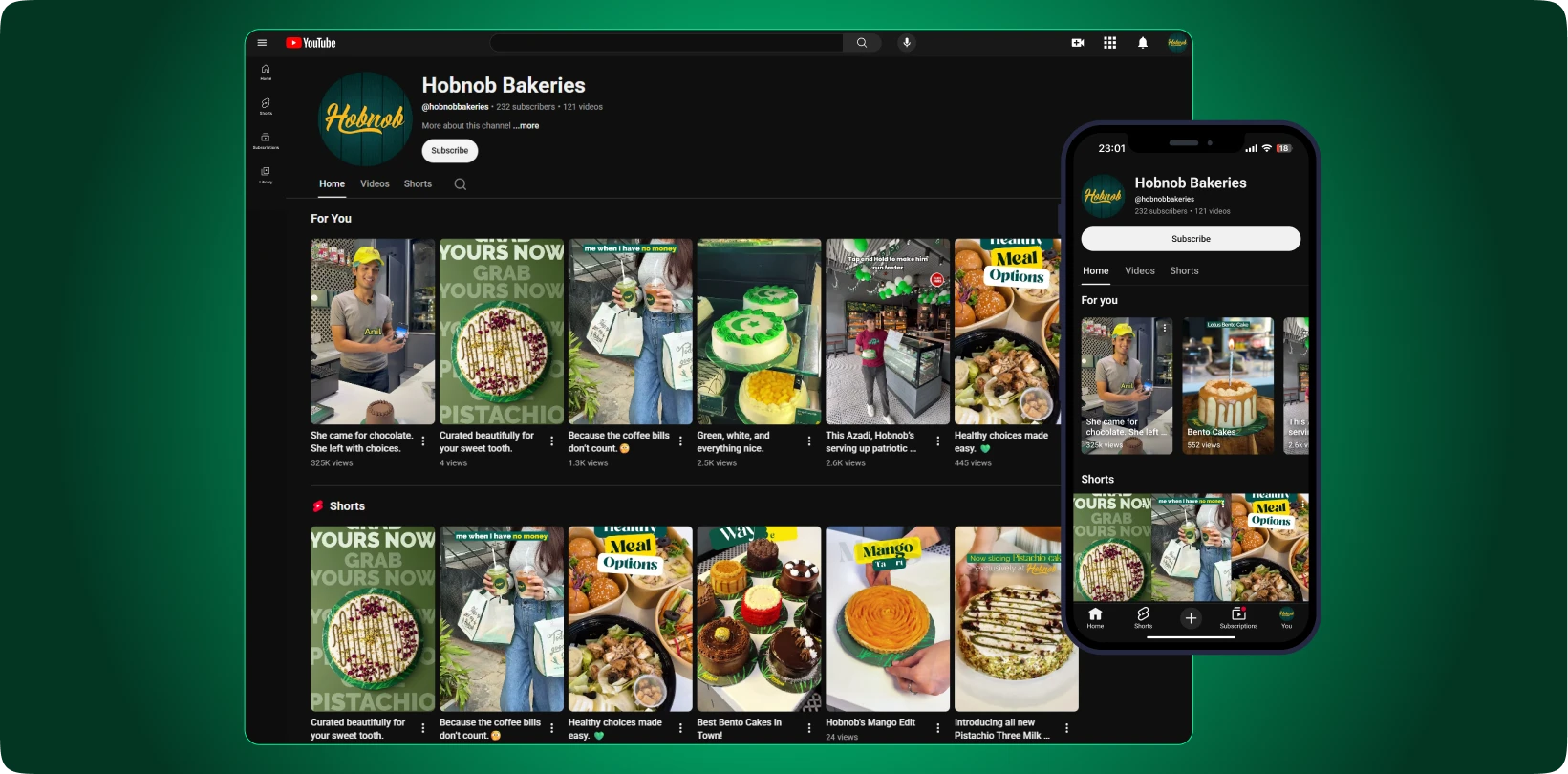
Task: Tap the "Bento Cakes" thumbnail on the phone
Action: (1228, 386)
